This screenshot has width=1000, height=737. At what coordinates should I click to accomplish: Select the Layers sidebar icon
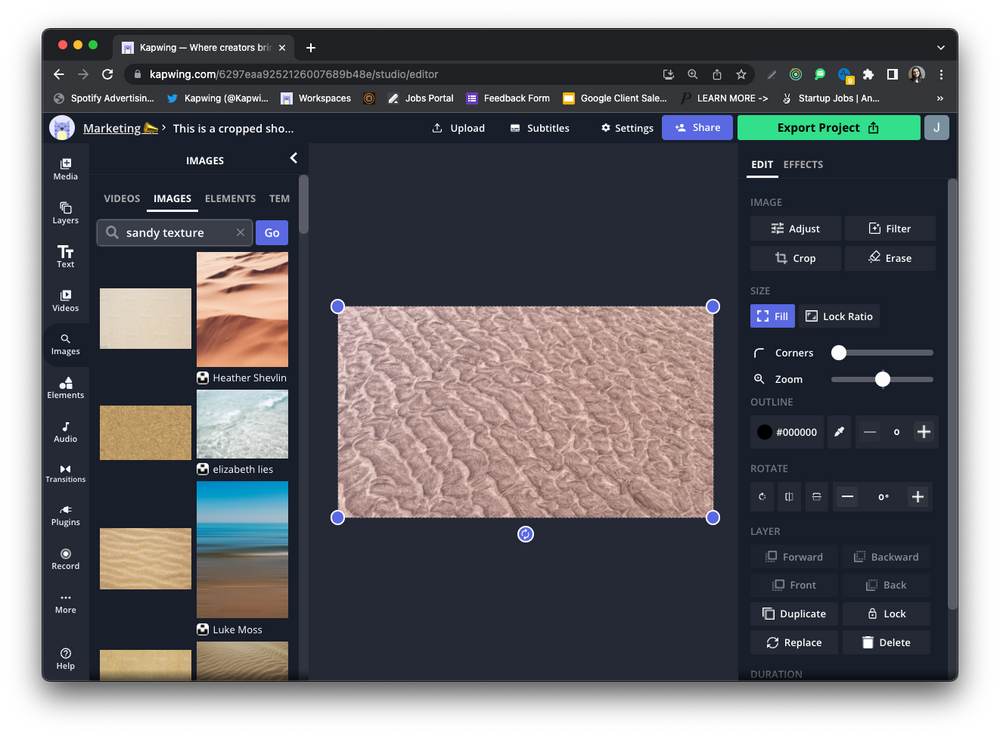pos(65,212)
